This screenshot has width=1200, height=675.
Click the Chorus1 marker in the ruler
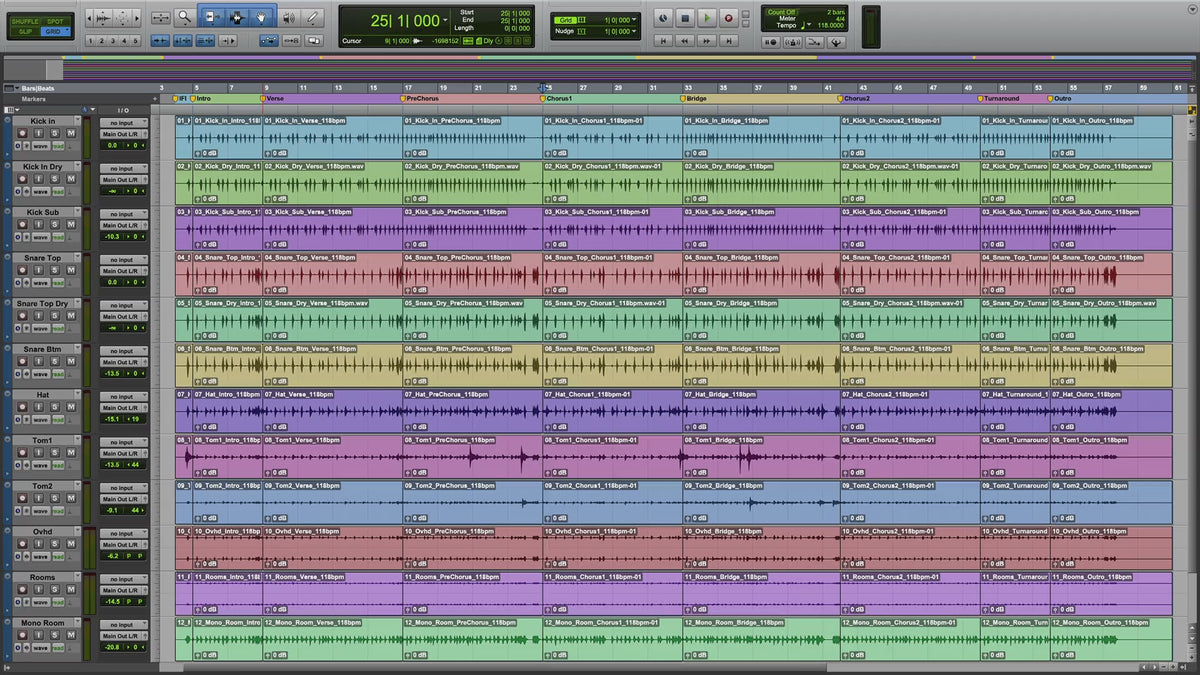[x=558, y=99]
